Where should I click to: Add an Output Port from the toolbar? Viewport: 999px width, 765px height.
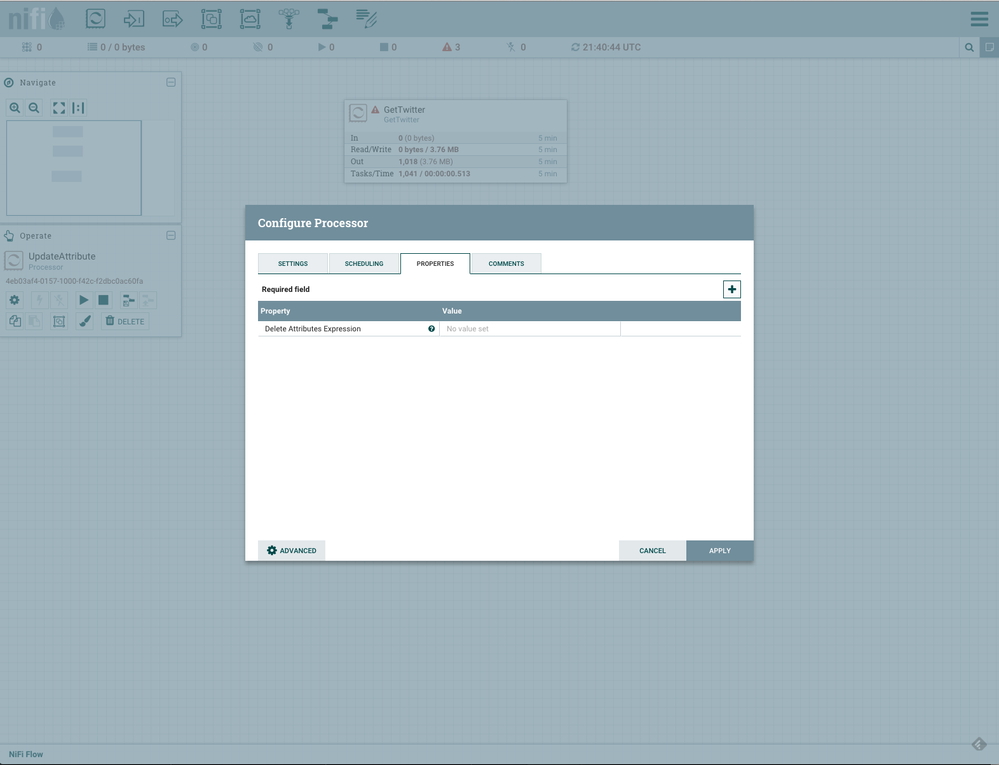tap(173, 18)
